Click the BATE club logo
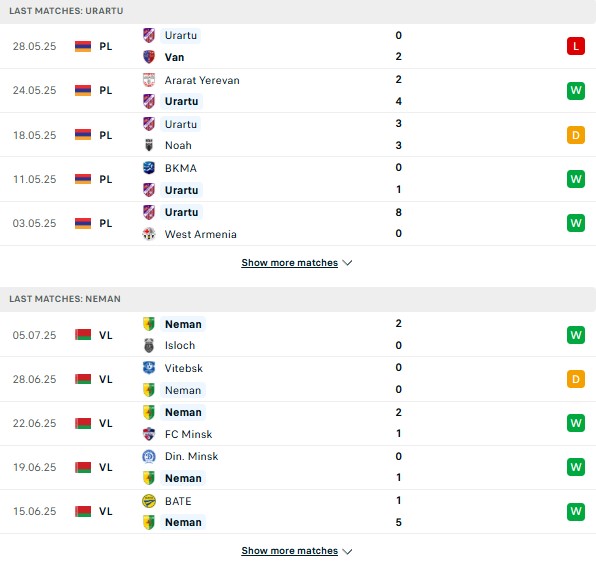This screenshot has width=596, height=568. 149,501
